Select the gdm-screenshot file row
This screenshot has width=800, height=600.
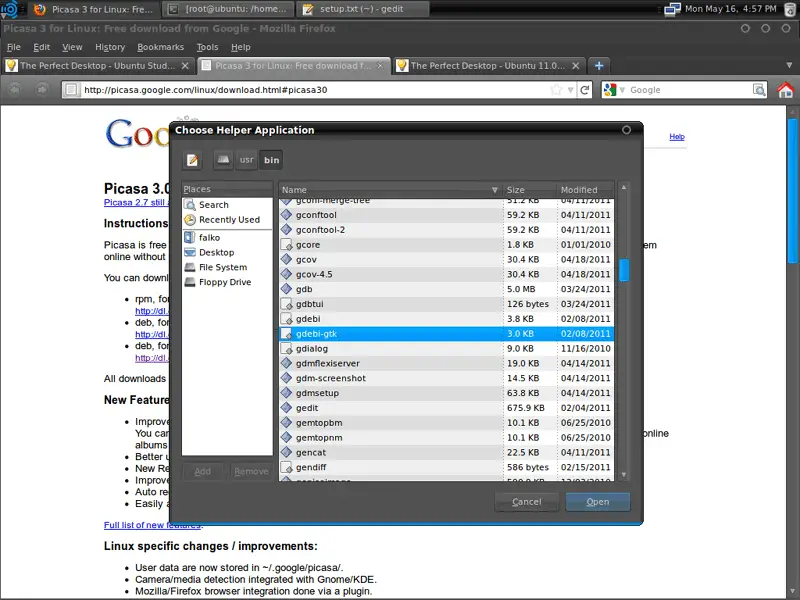coord(446,378)
